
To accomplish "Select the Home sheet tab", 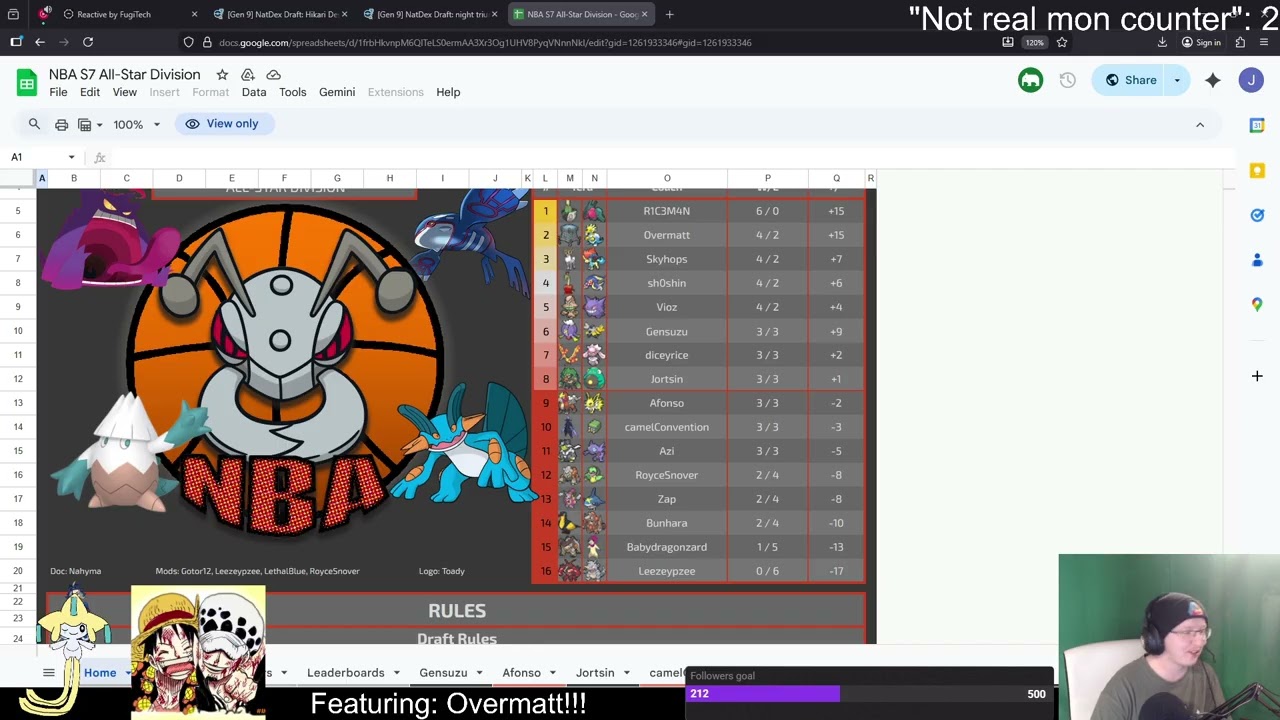I will tap(100, 673).
